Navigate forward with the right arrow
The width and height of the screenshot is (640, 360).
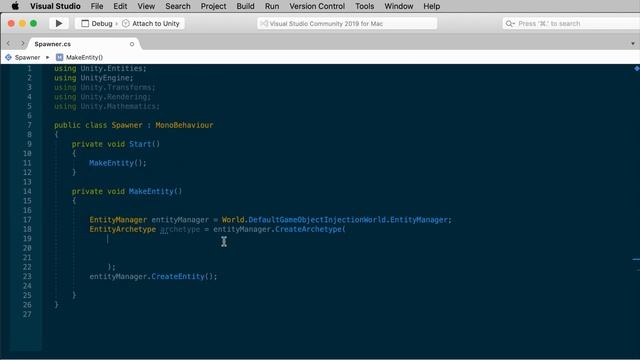coord(22,43)
